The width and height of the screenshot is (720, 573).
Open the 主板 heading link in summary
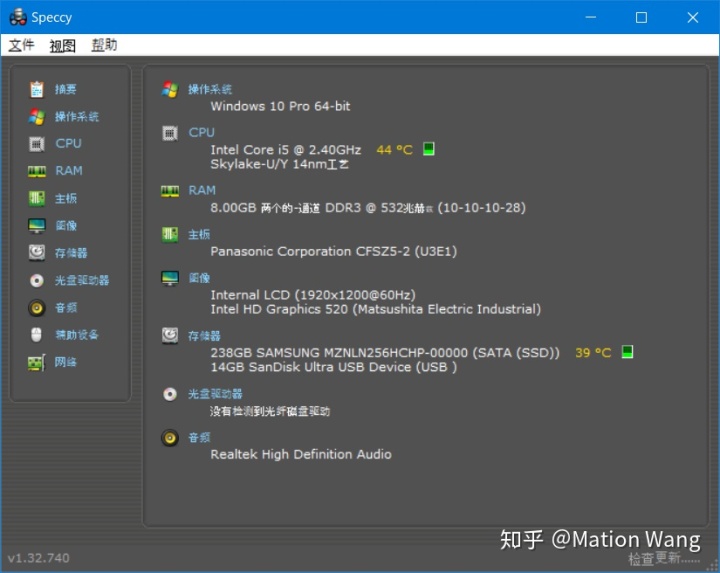point(199,235)
